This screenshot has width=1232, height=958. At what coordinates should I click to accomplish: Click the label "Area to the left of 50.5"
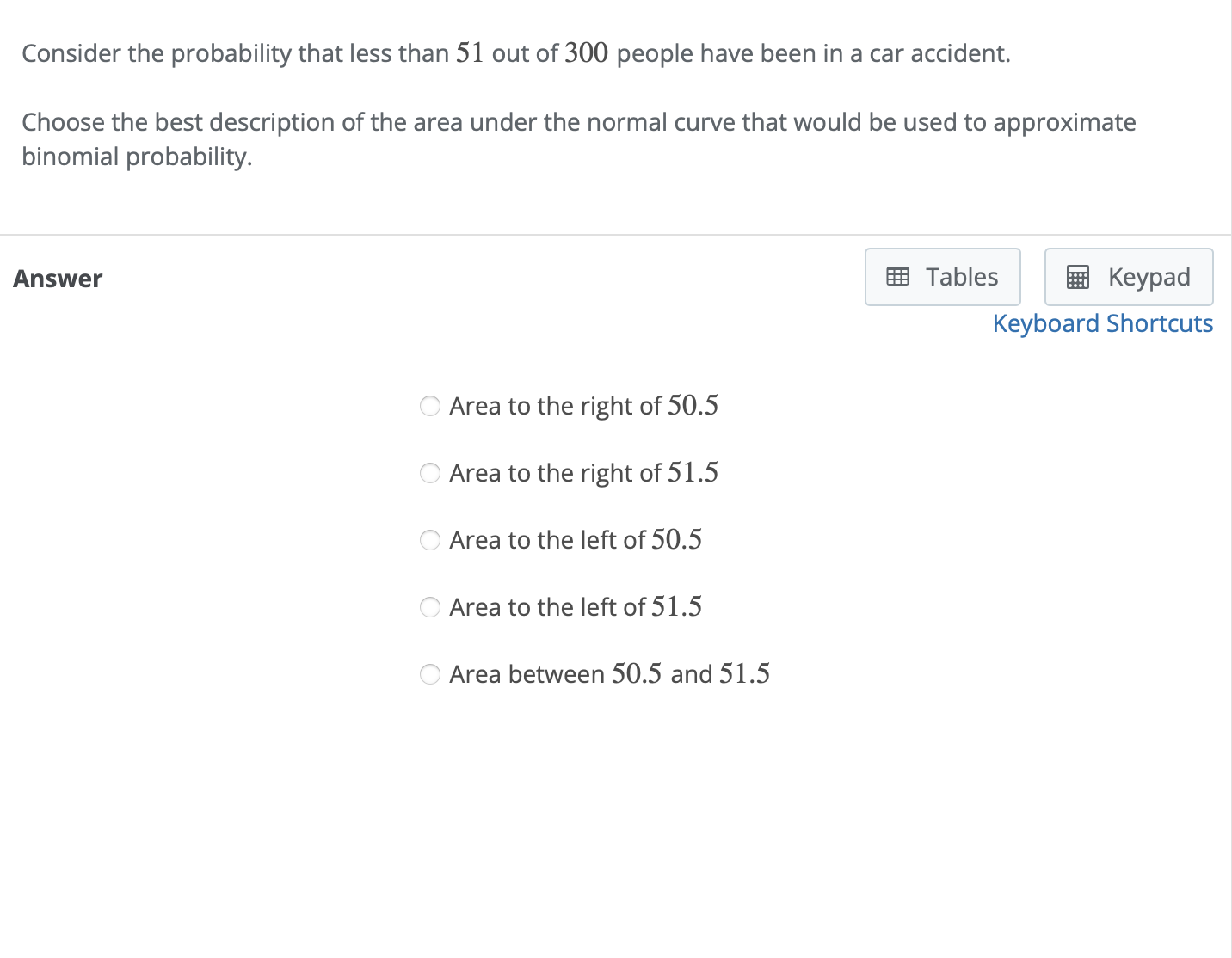pyautogui.click(x=576, y=540)
